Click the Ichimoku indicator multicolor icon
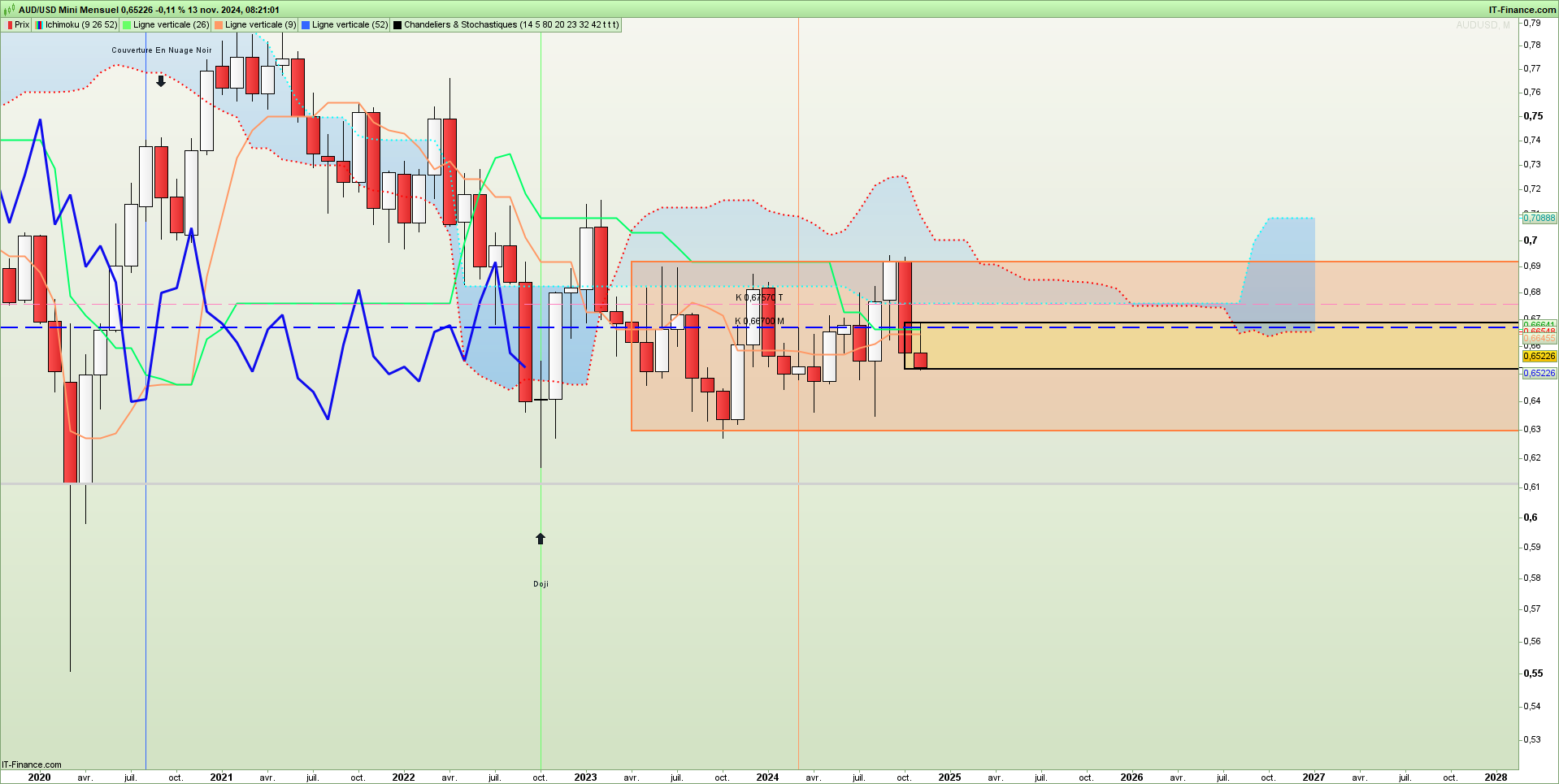 (40, 25)
